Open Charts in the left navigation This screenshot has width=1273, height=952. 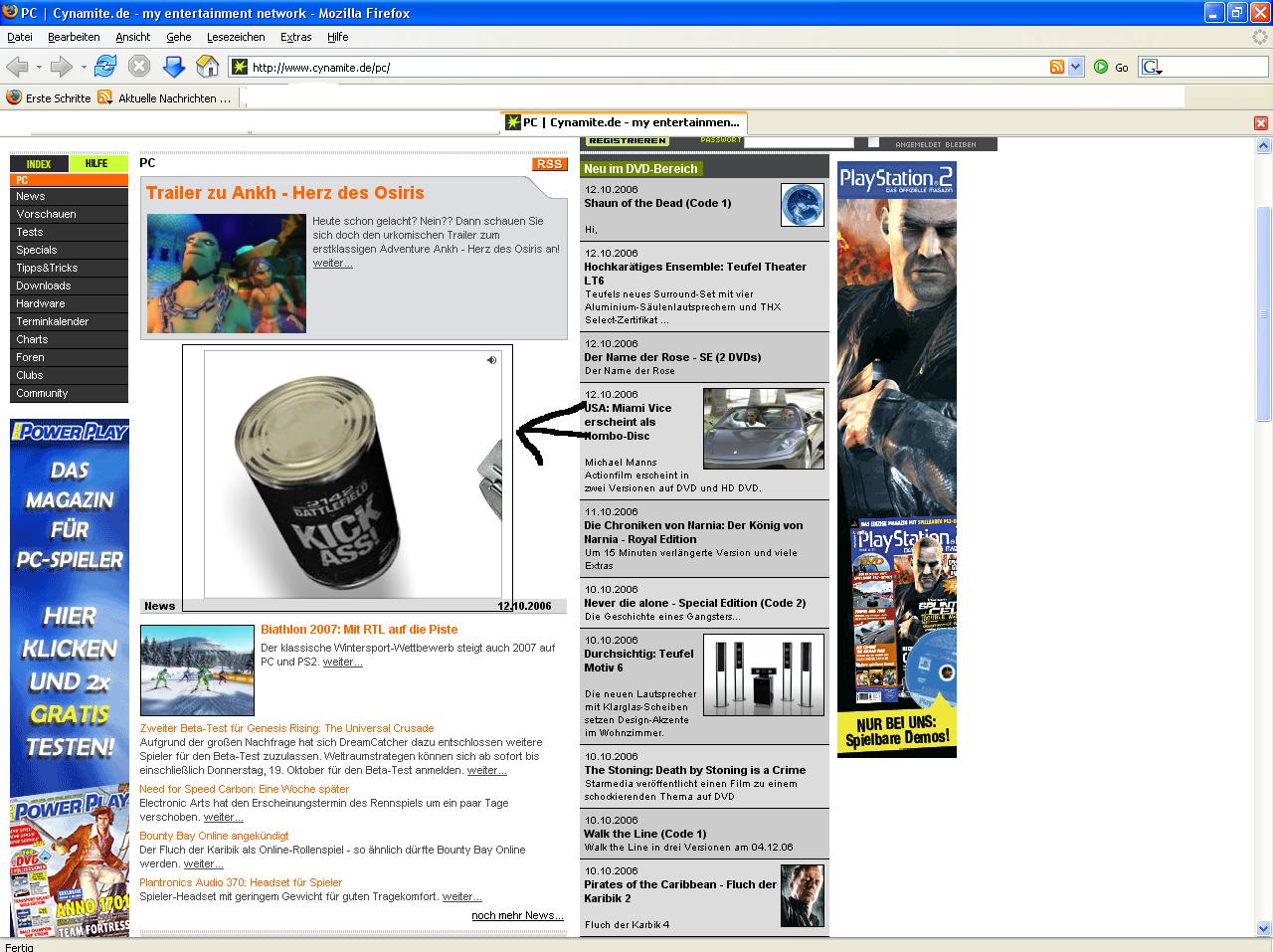69,339
